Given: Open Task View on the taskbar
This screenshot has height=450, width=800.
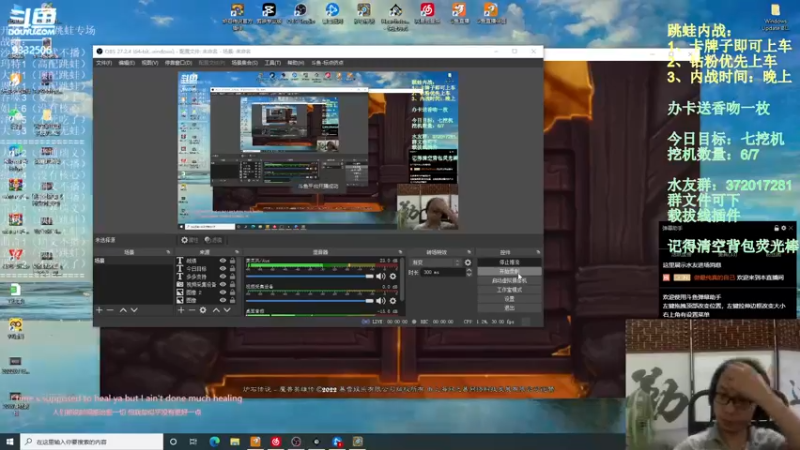Looking at the screenshot, I should (193, 441).
